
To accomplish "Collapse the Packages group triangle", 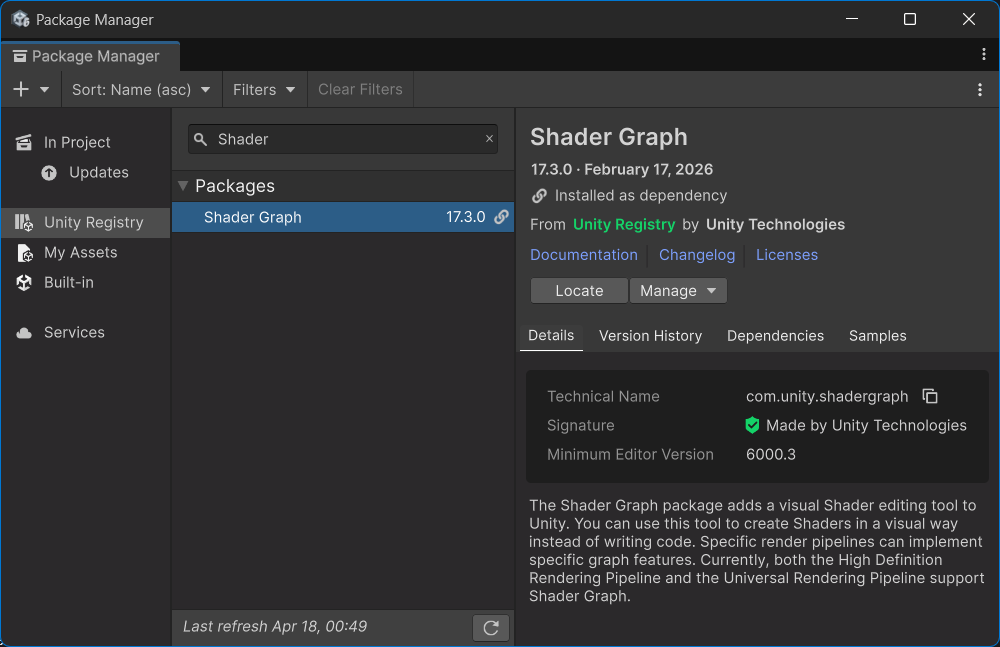I will point(183,186).
